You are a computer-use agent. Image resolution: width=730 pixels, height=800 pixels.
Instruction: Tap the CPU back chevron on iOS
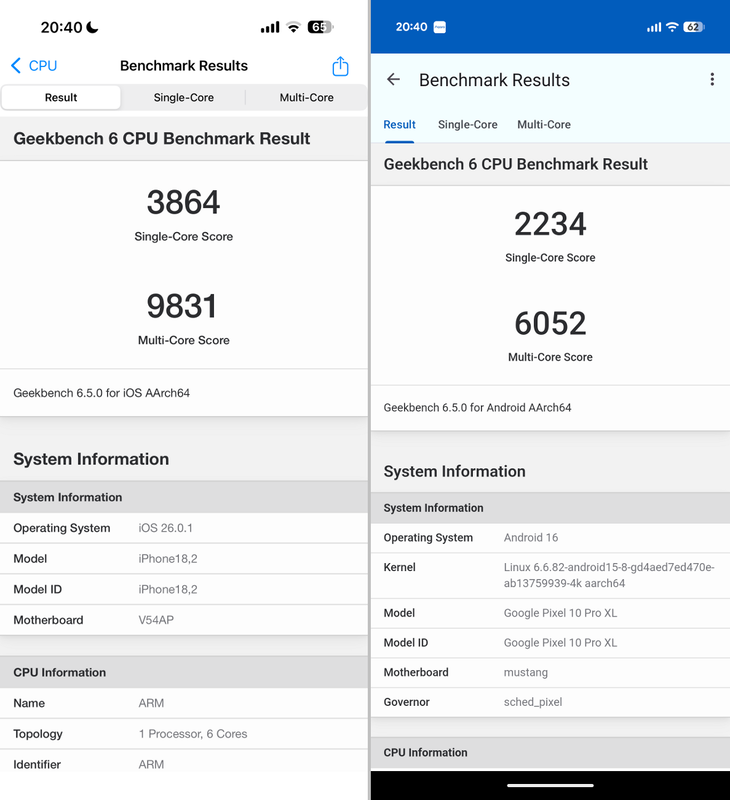point(16,66)
